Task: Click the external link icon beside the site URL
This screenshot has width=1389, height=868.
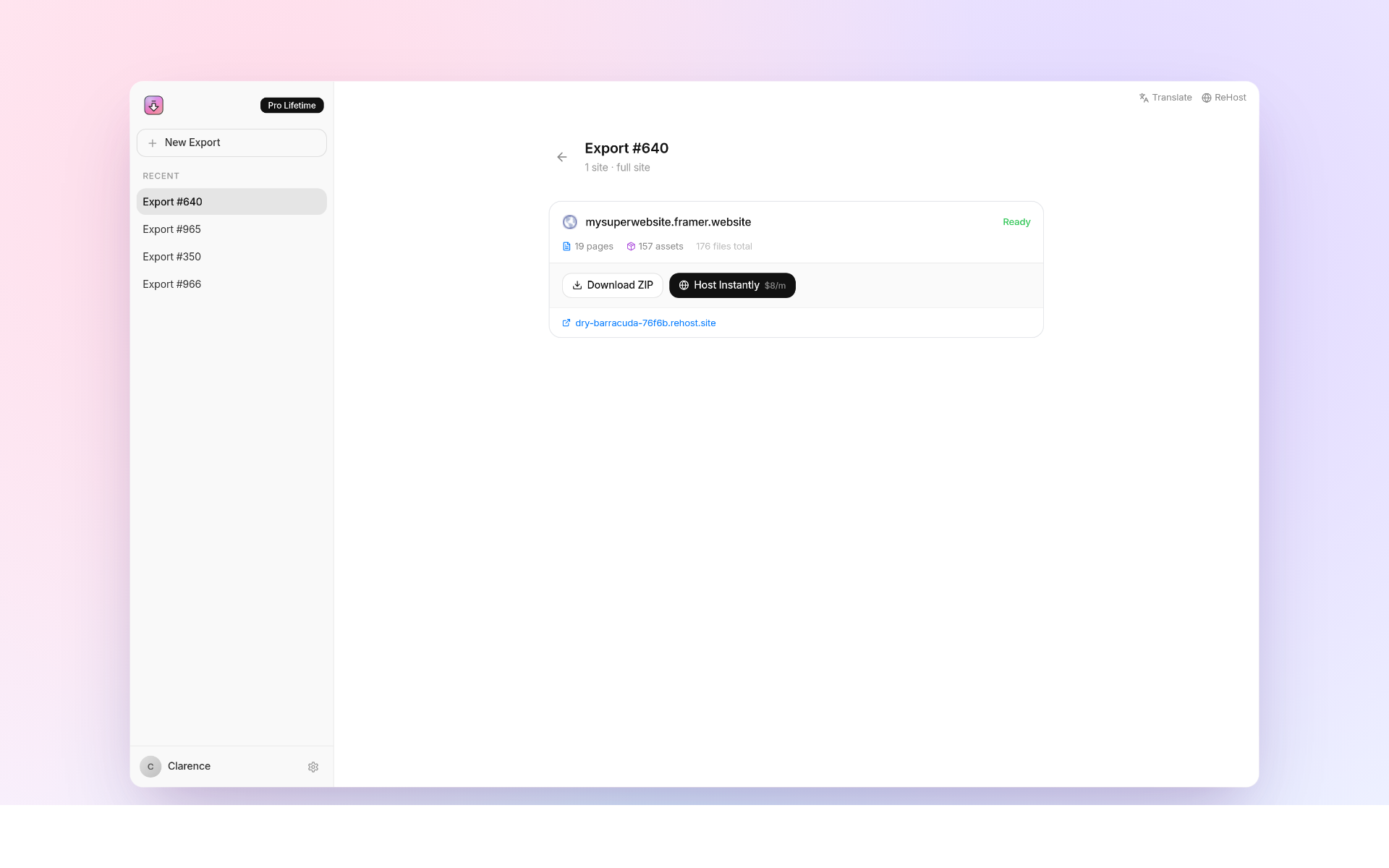Action: click(x=566, y=323)
